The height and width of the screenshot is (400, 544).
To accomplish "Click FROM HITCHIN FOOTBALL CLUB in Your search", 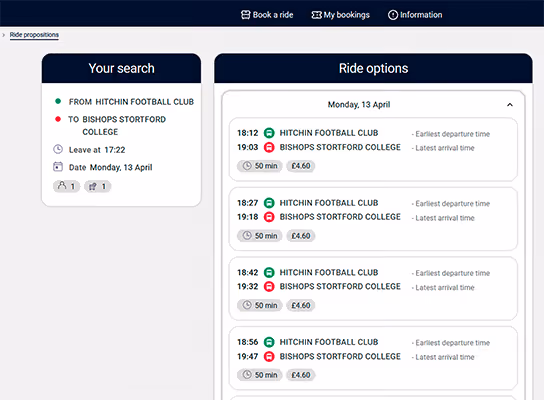I will (x=131, y=102).
